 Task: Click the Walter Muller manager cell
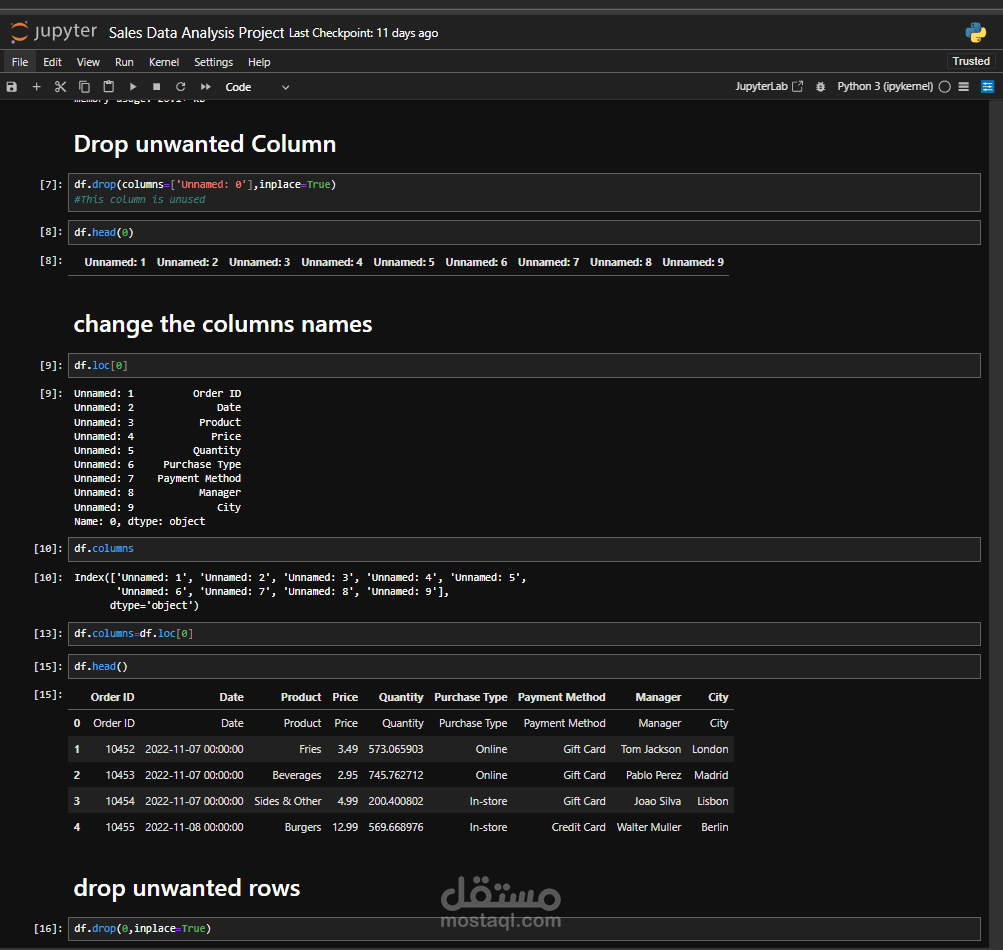649,827
